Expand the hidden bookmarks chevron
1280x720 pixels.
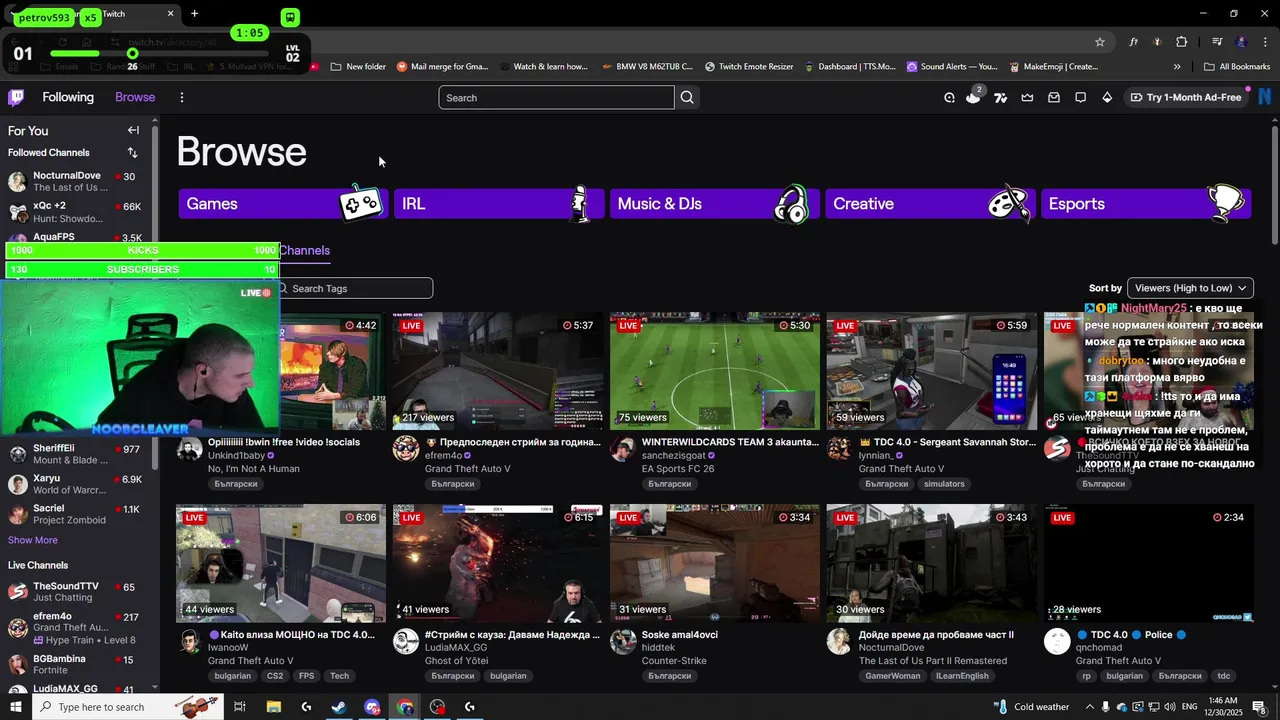click(x=1177, y=67)
